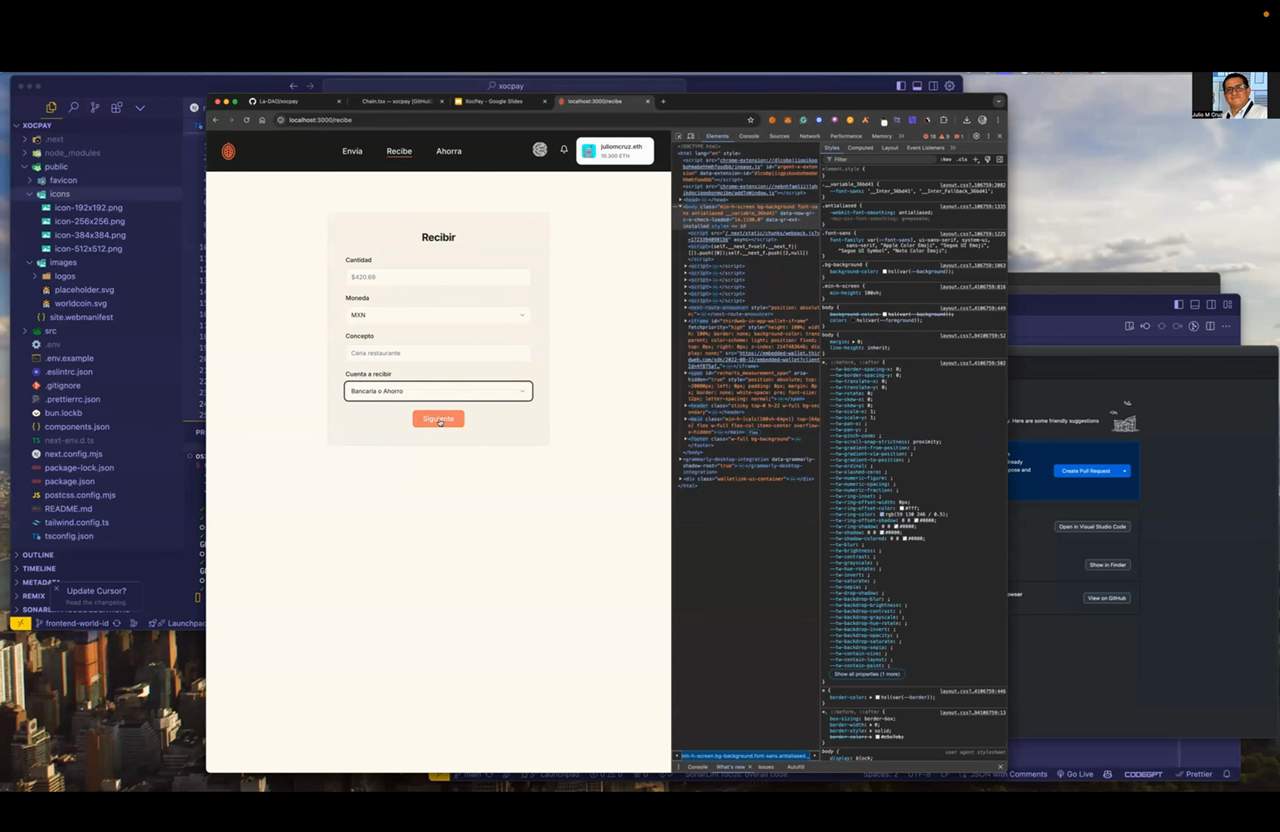Image resolution: width=1280 pixels, height=832 pixels.
Task: Open the Chrome three-dot menu
Action: 997,120
